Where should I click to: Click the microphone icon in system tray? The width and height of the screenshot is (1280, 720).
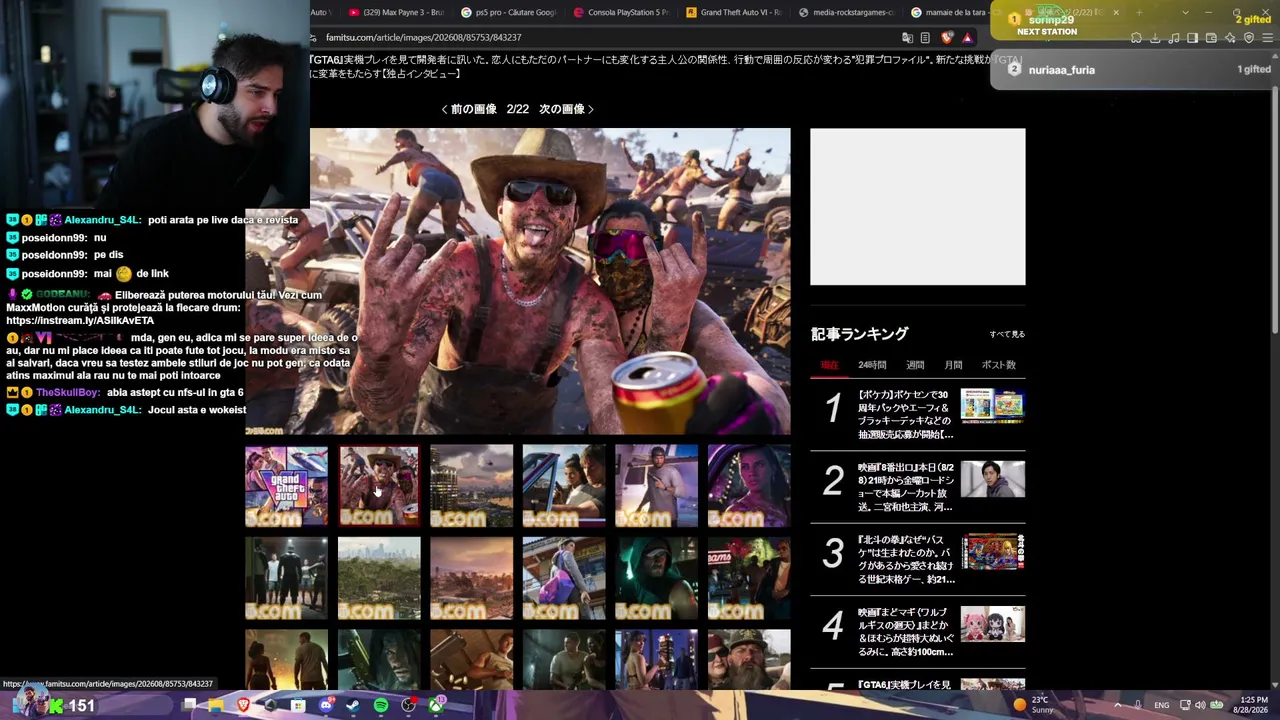click(1138, 705)
